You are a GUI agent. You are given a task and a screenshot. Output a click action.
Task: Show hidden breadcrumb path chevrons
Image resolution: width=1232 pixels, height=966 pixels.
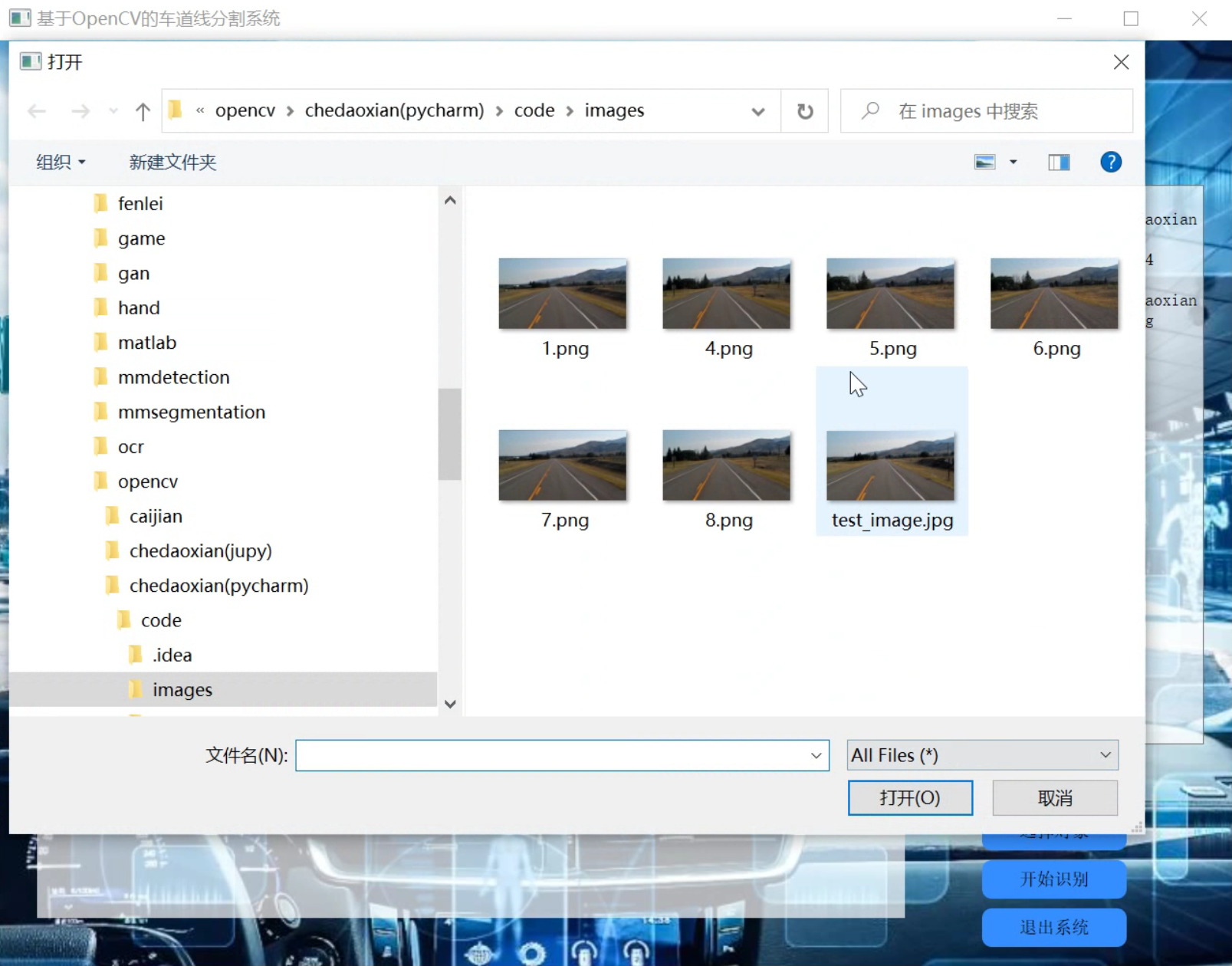pyautogui.click(x=199, y=110)
